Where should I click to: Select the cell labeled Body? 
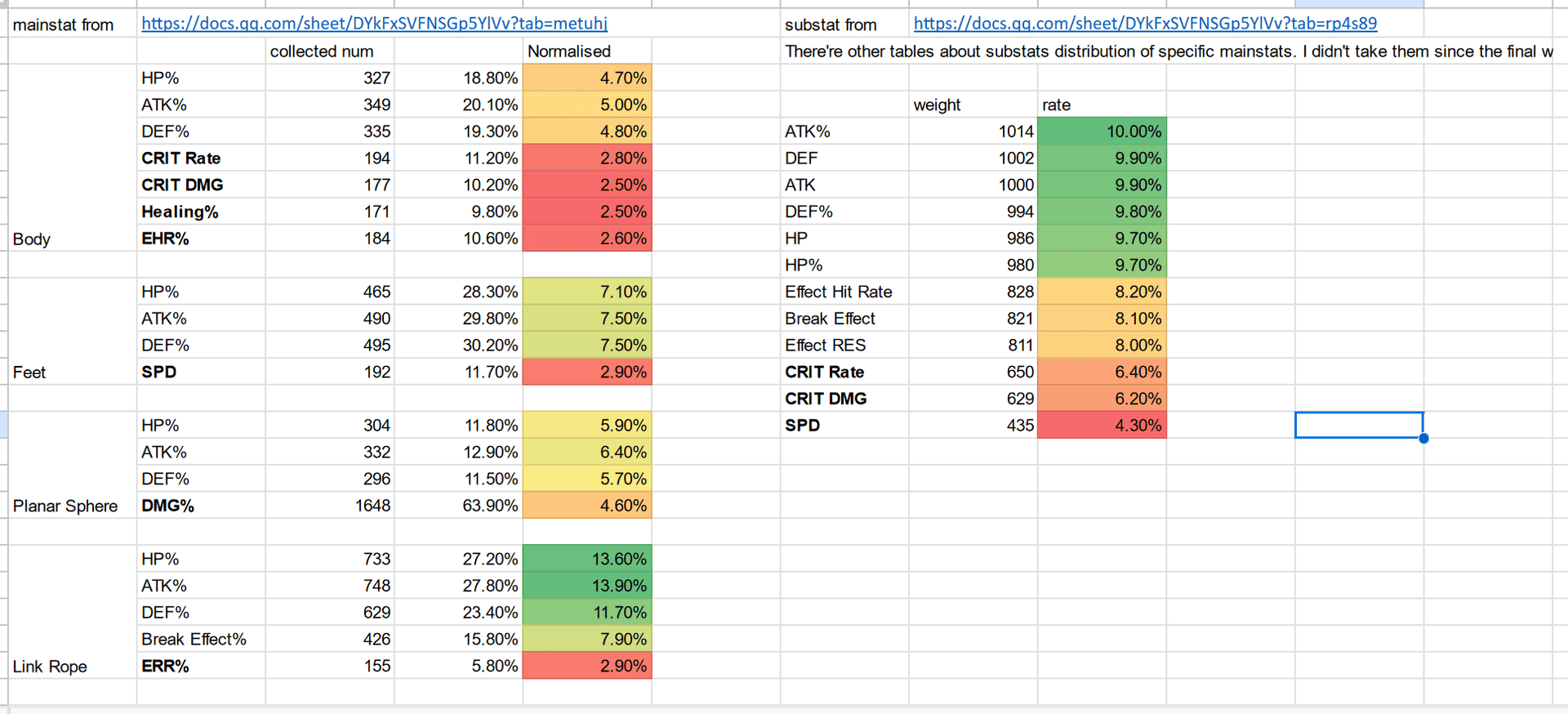(31, 239)
